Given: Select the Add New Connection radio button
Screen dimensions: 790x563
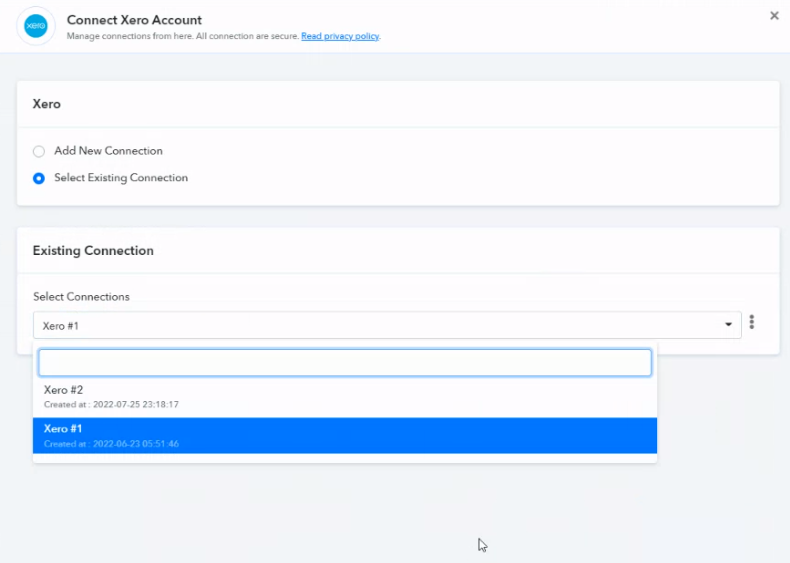Looking at the screenshot, I should (39, 151).
